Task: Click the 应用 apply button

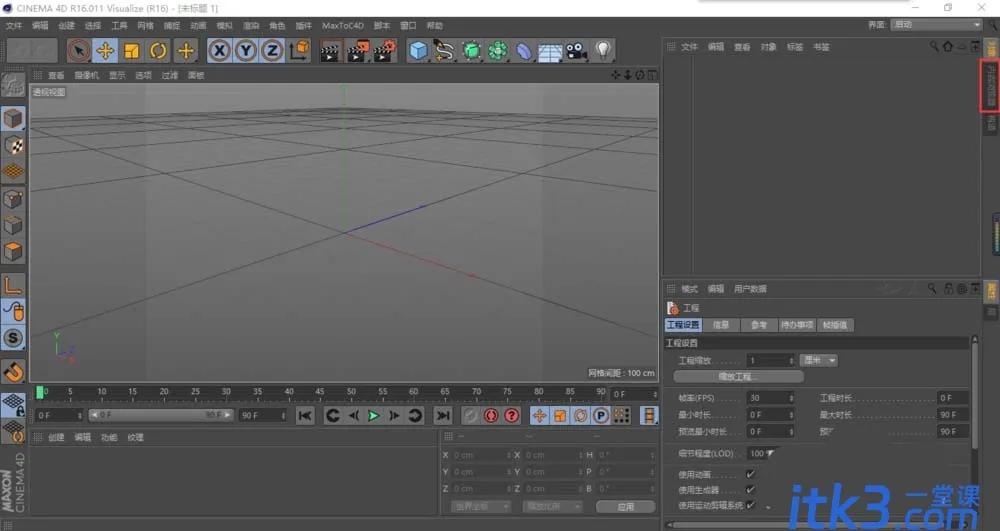Action: point(626,507)
